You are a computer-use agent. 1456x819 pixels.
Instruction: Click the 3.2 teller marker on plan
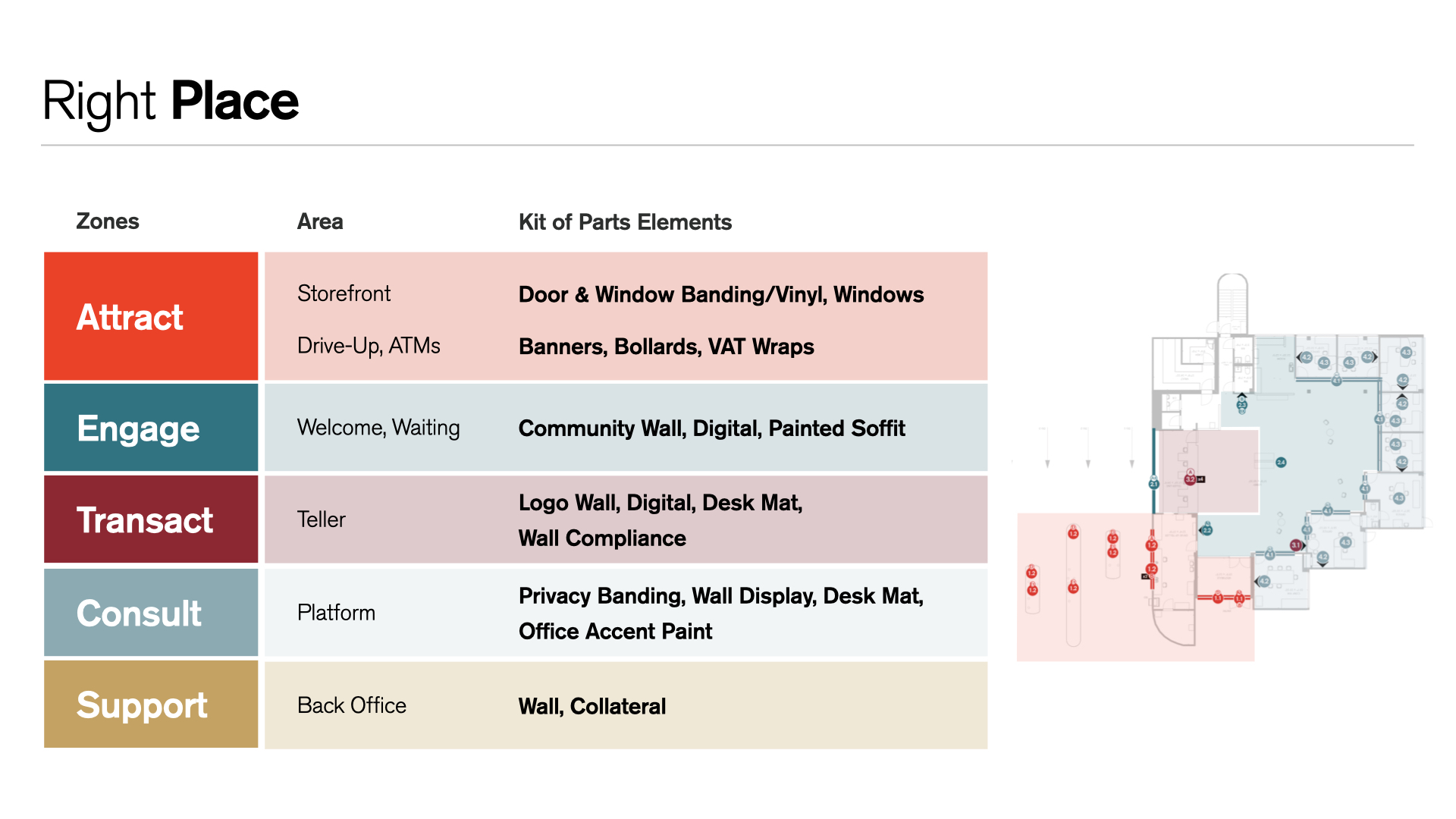point(1190,479)
